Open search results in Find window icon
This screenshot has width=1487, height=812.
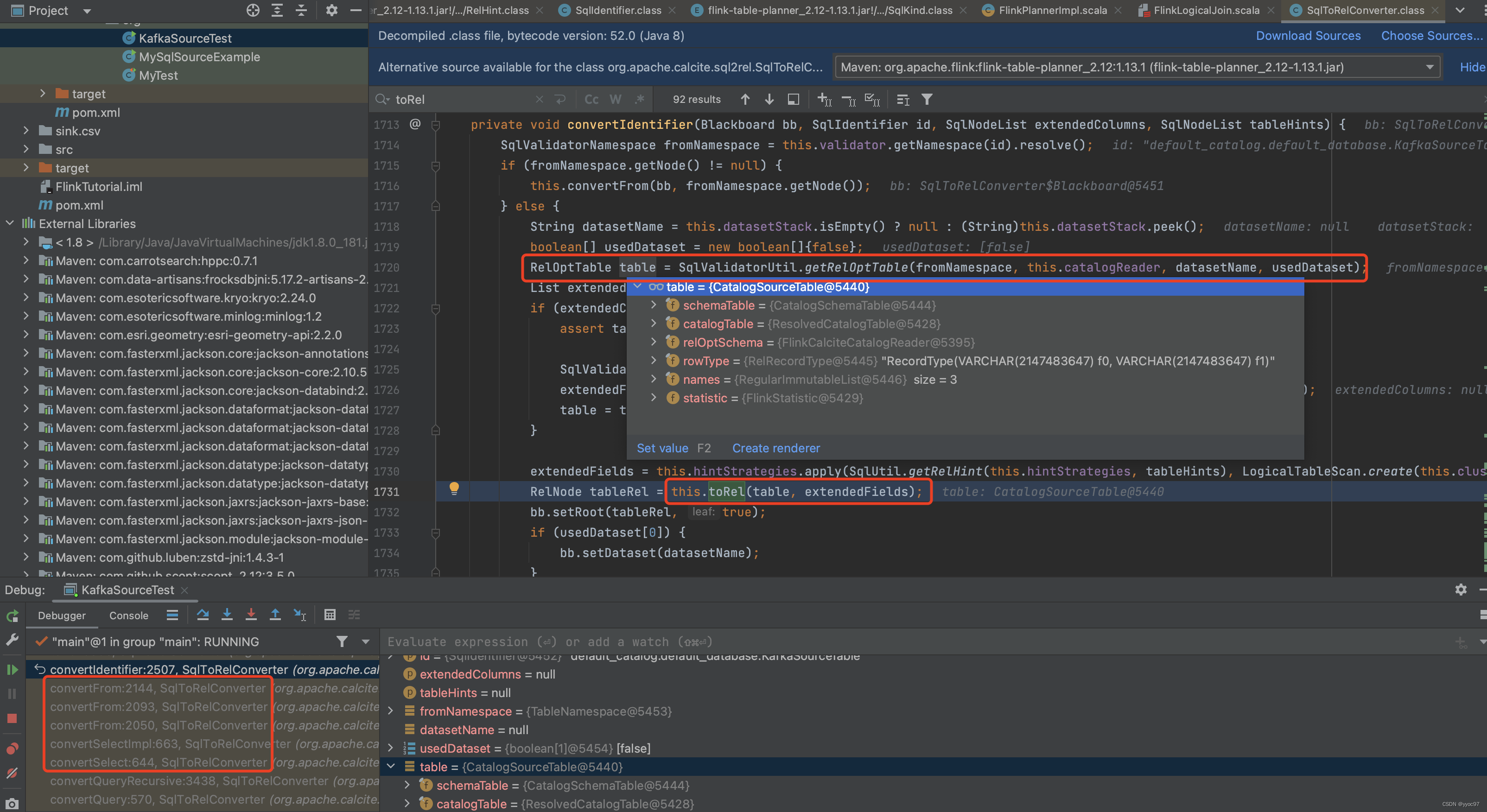tap(903, 99)
